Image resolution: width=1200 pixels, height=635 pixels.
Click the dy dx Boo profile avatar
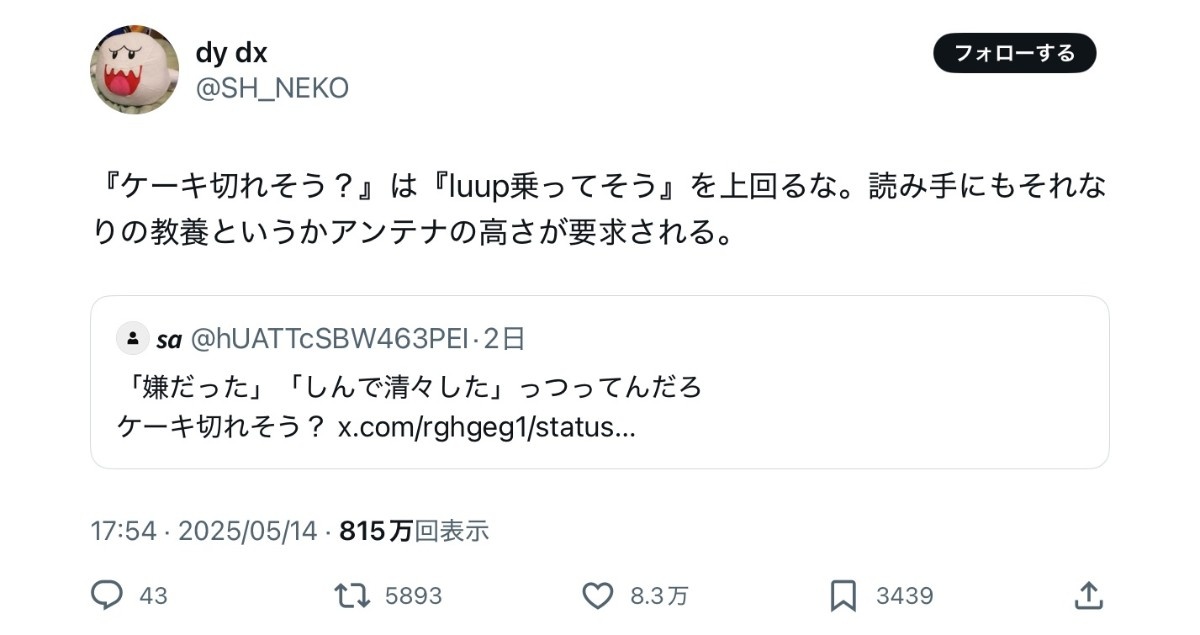[x=134, y=70]
